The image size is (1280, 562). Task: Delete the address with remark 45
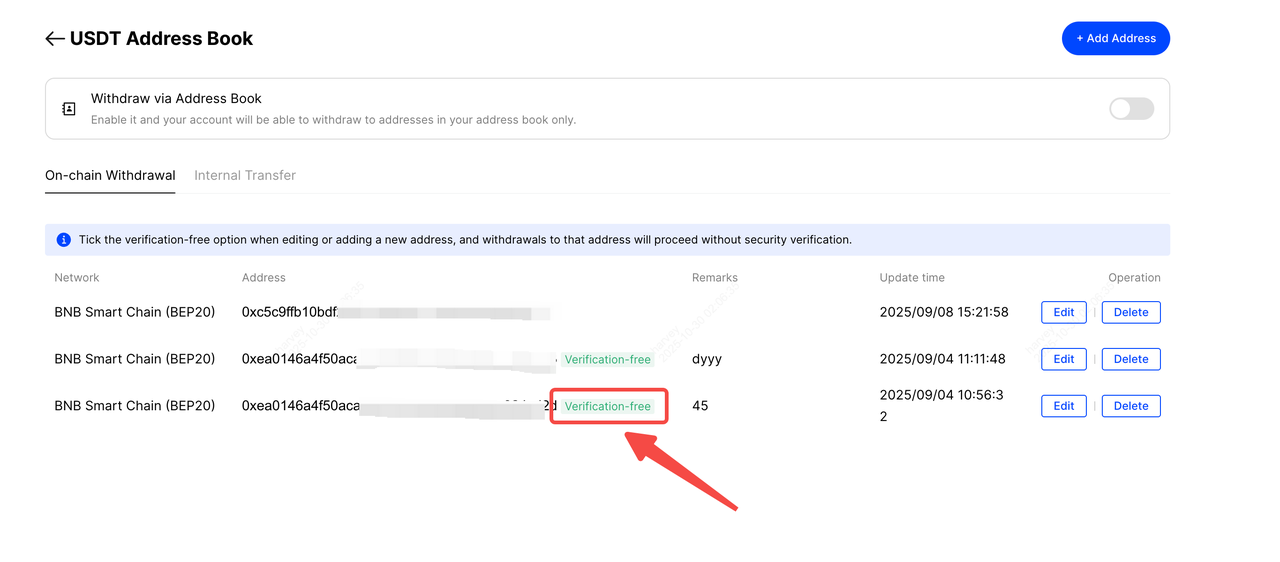(x=1131, y=406)
